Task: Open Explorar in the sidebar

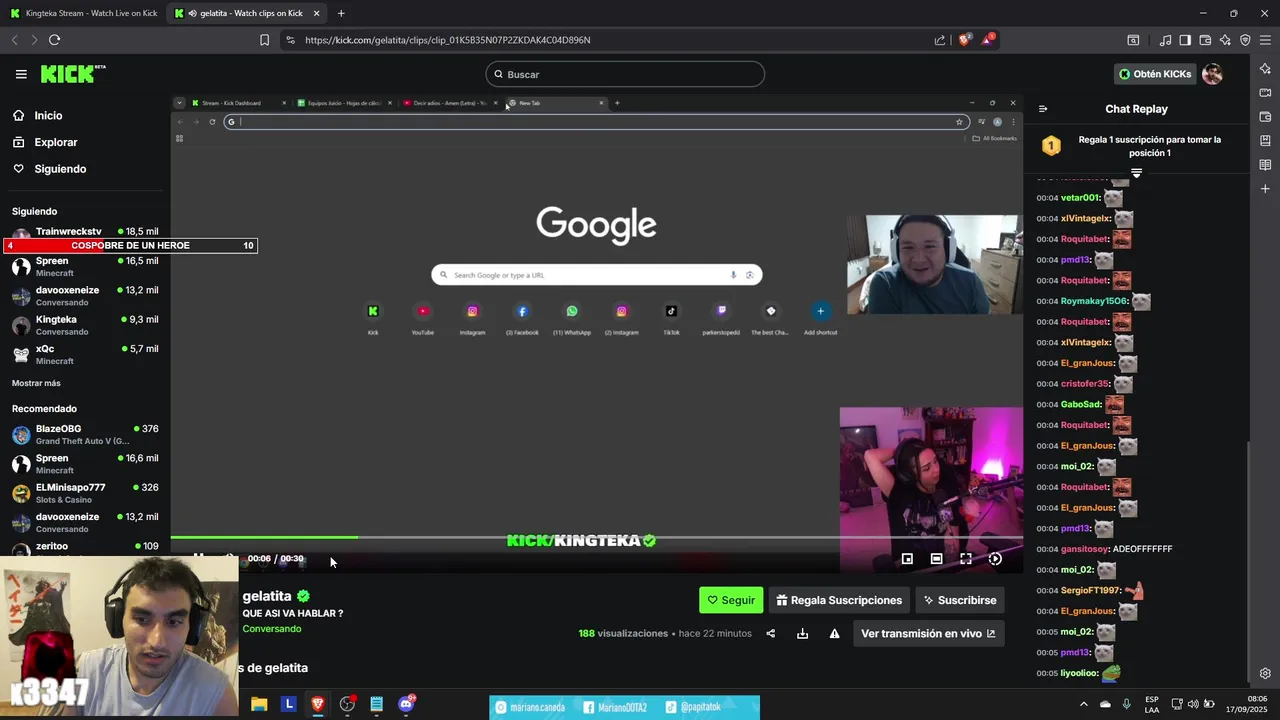Action: 55,142
